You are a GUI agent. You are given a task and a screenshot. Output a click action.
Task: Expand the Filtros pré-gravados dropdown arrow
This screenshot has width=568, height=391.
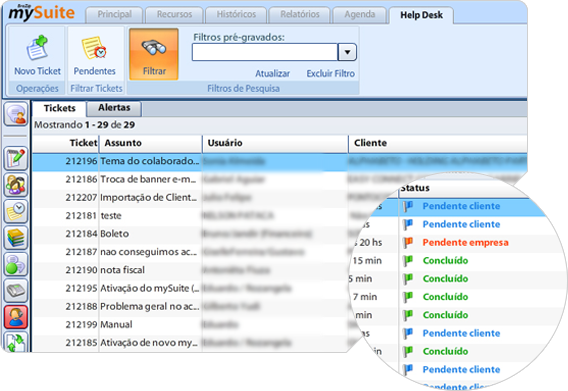click(x=347, y=52)
